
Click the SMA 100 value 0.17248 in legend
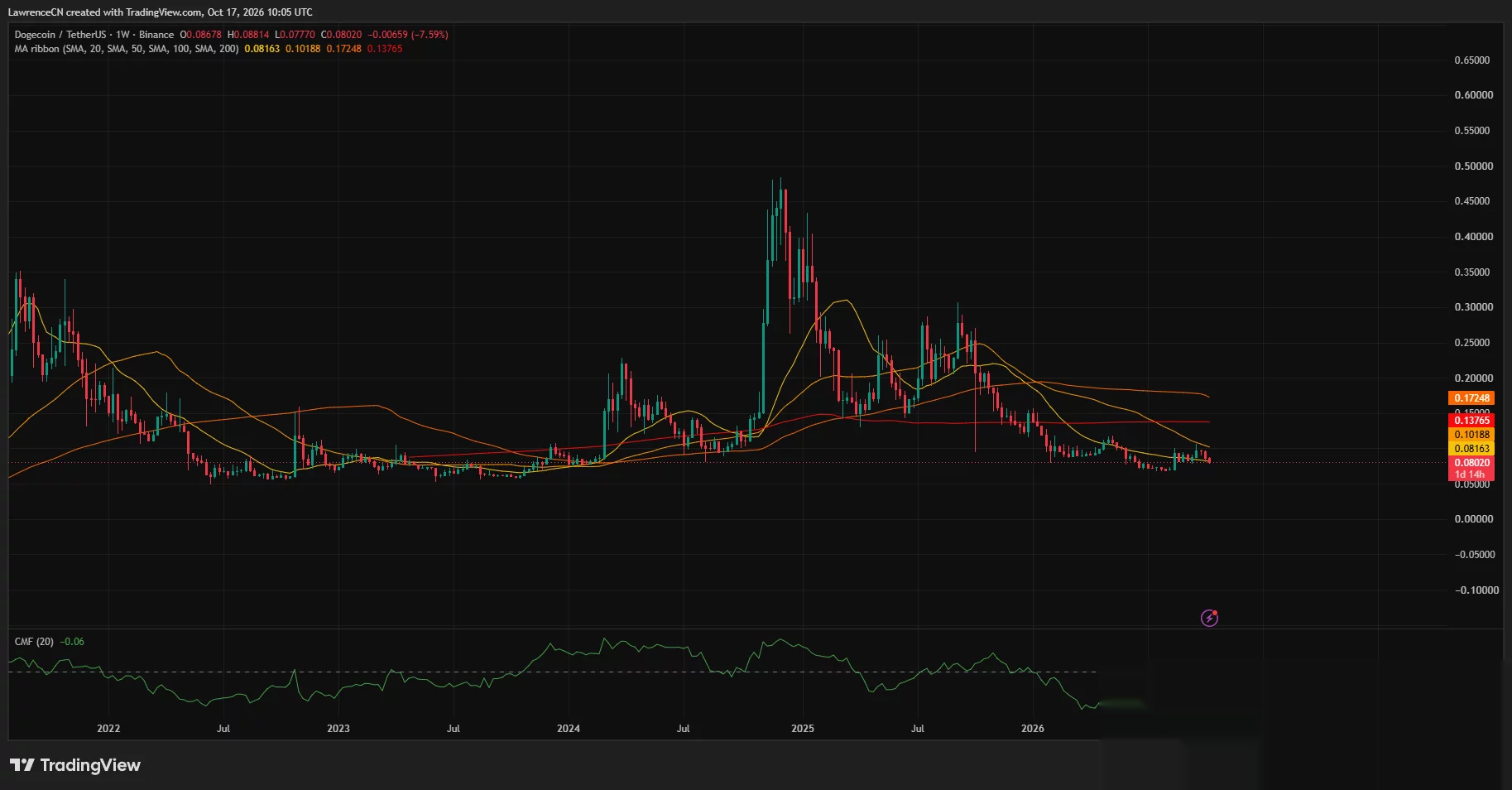click(343, 49)
